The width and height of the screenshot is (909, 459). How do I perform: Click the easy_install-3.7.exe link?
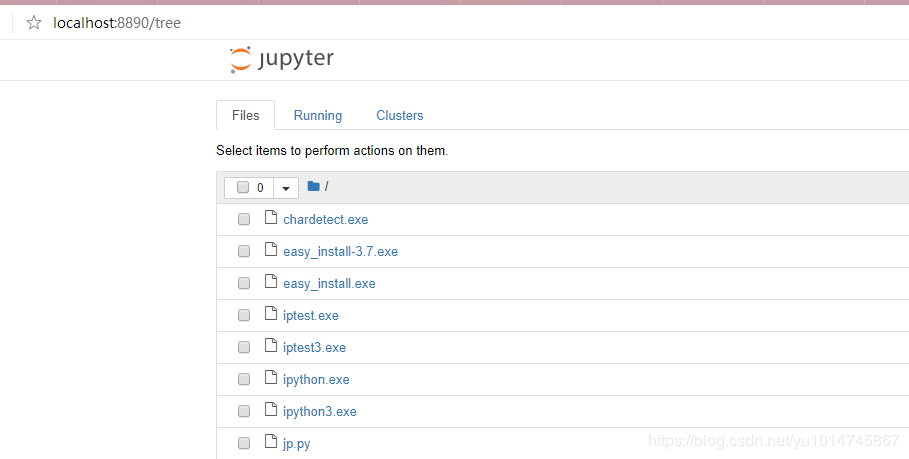pyautogui.click(x=340, y=252)
